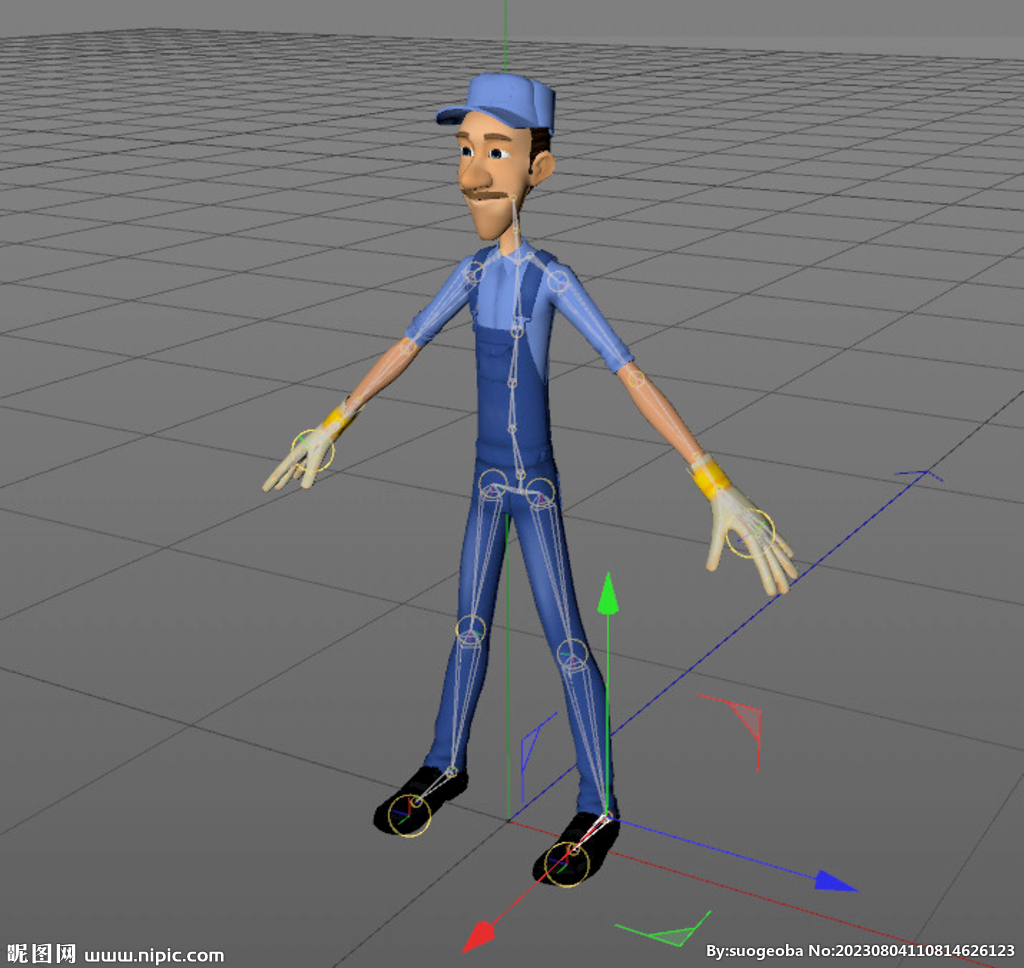Select the yellow controller on the character's left hand

click(x=750, y=534)
